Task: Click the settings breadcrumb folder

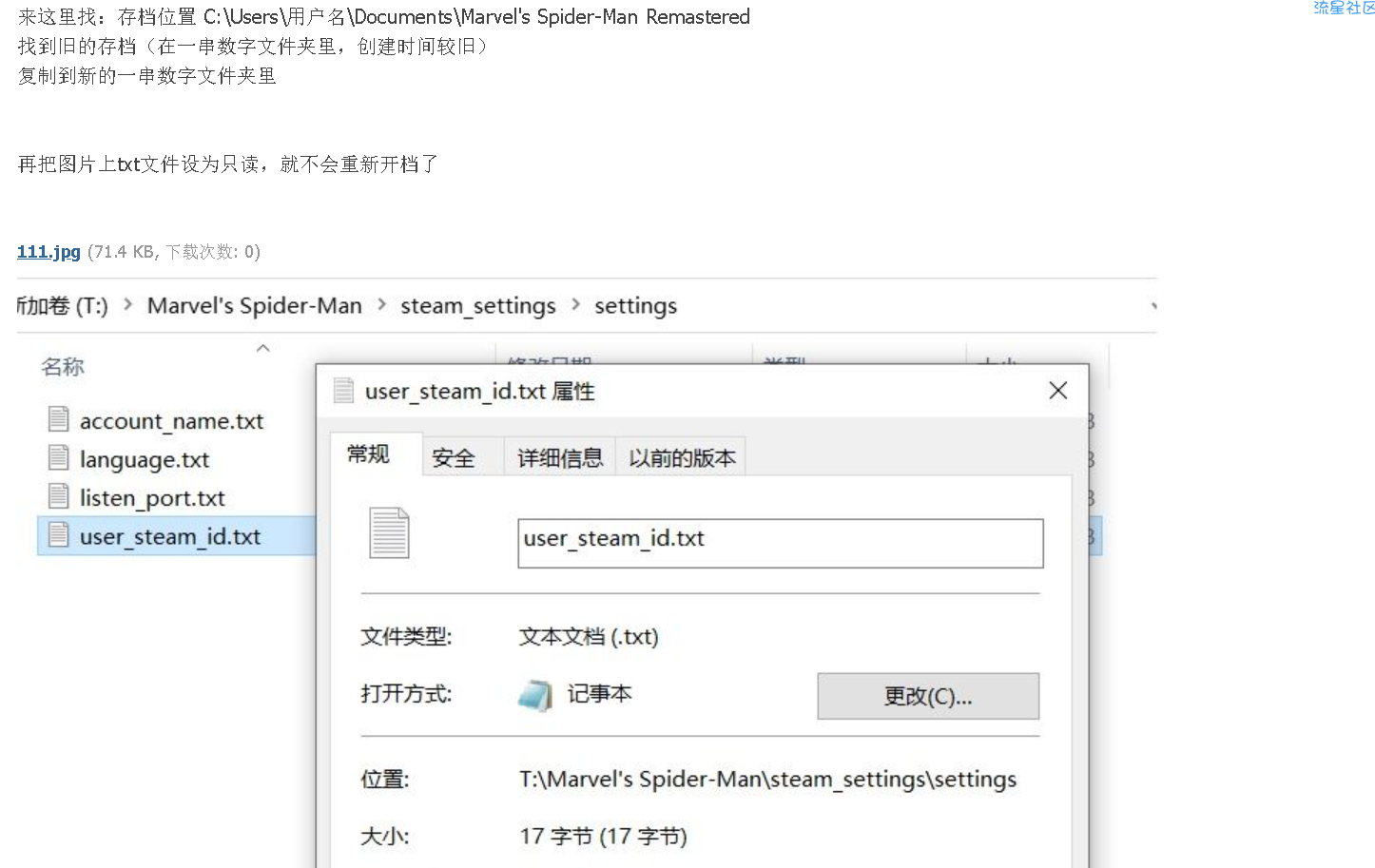Action: (x=636, y=306)
